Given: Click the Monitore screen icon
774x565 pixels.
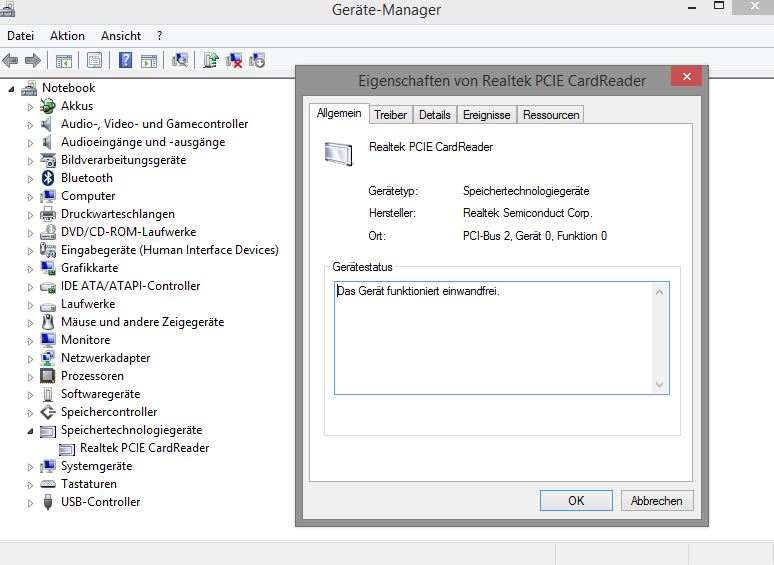Looking at the screenshot, I should click(48, 339).
